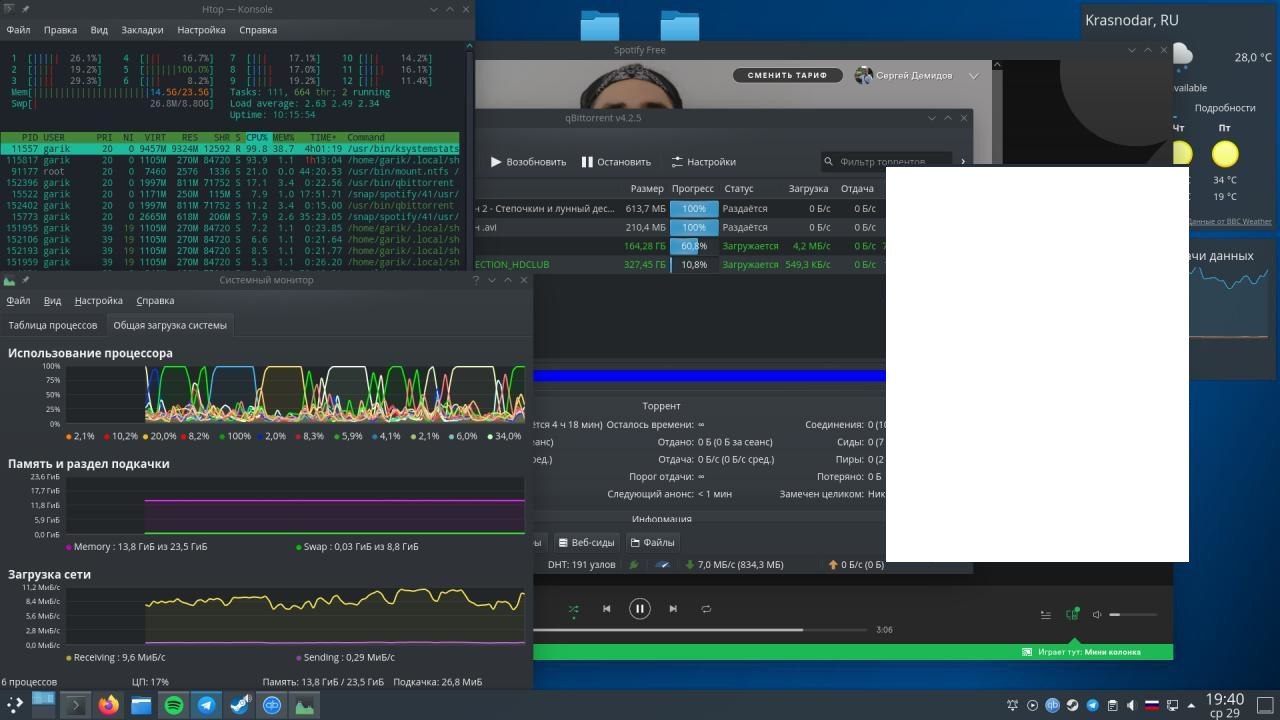
Task: Select Общая загрузка системы tab
Action: [170, 325]
